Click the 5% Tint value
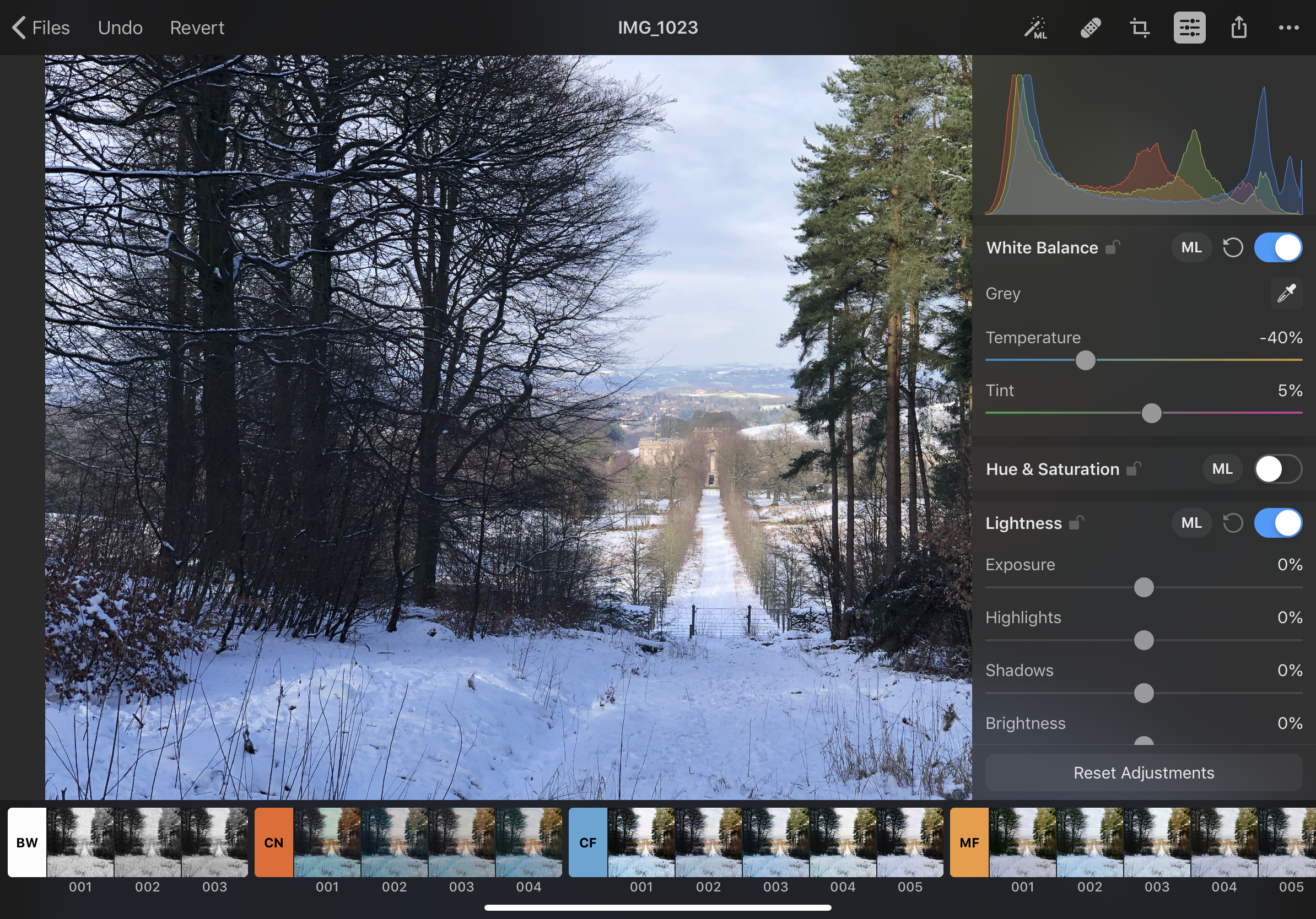 tap(1290, 390)
